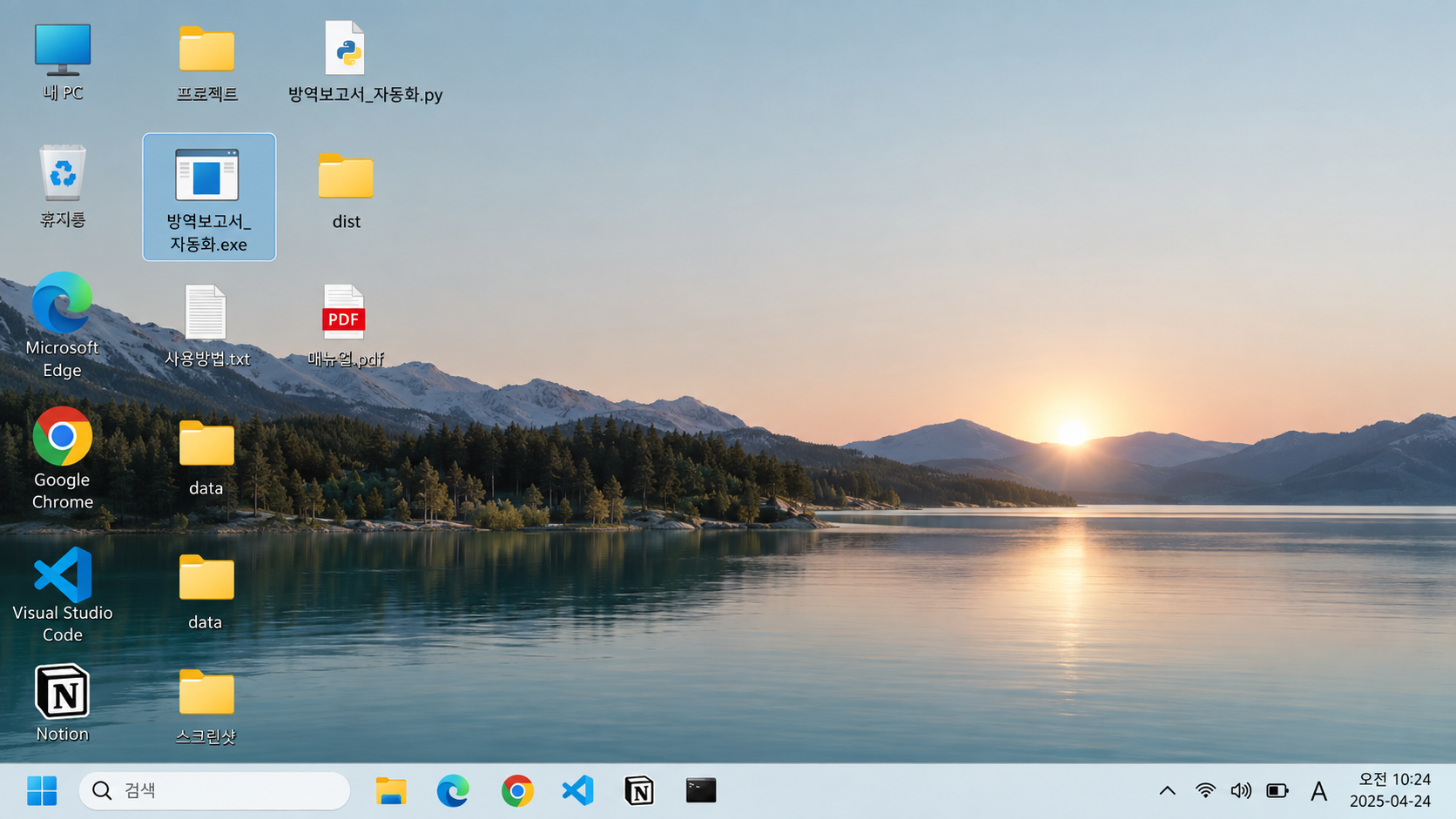This screenshot has width=1456, height=819.
Task: Open Visual Studio Code from the taskbar
Action: [578, 790]
